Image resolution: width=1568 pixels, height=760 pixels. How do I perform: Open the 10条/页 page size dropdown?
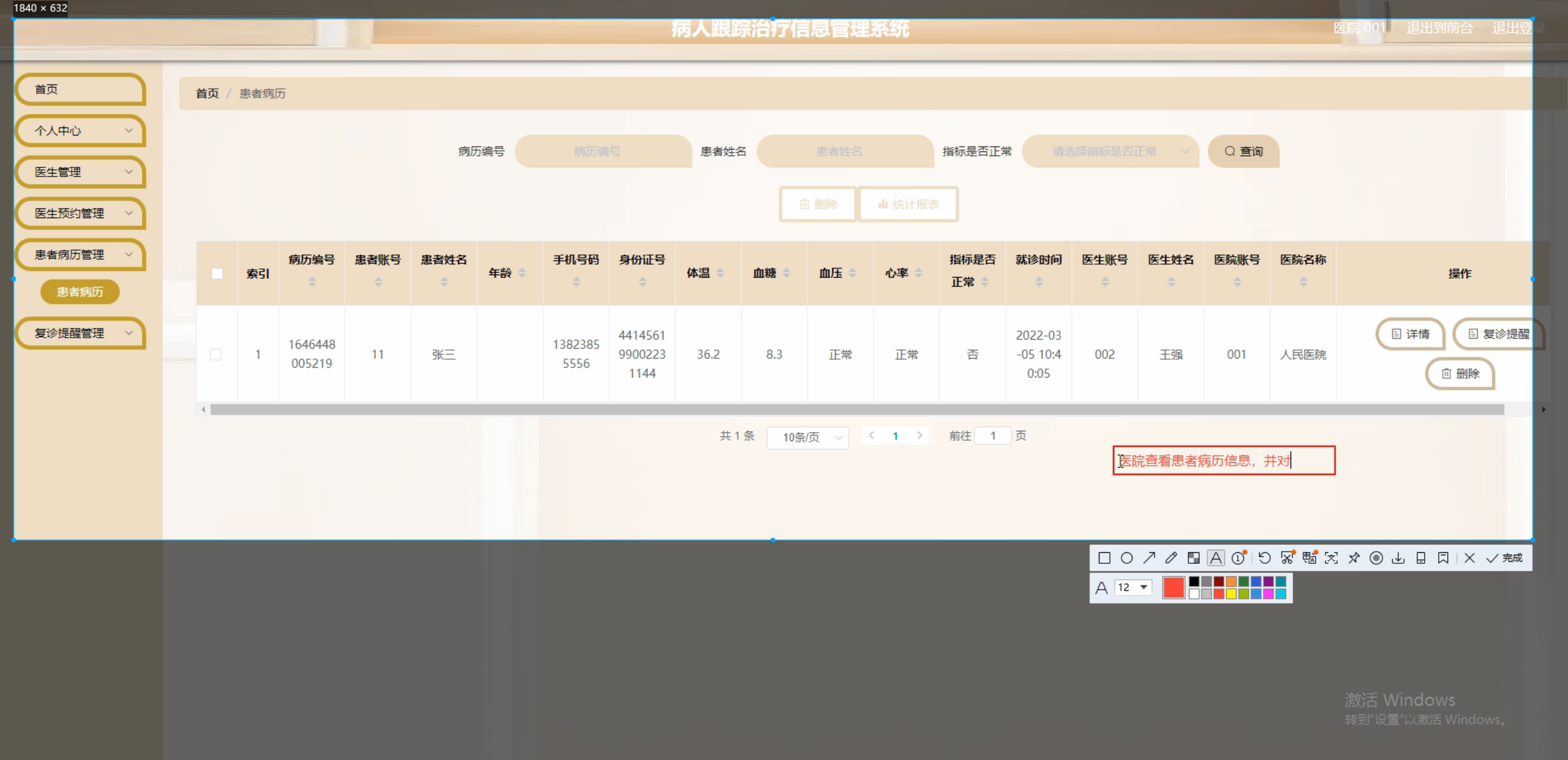point(807,437)
